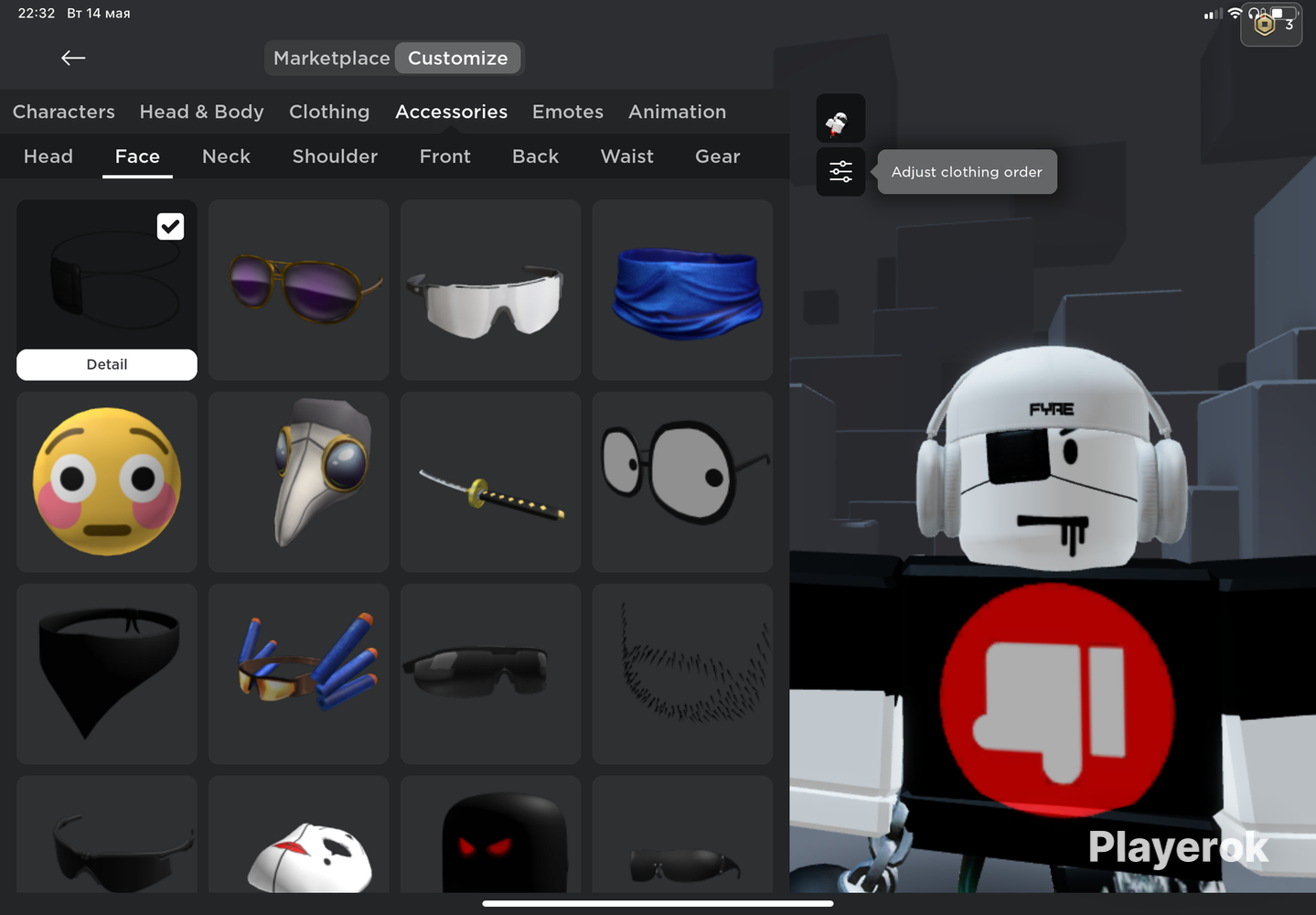Tap the back arrow icon
Image resolution: width=1316 pixels, height=915 pixels.
73,58
